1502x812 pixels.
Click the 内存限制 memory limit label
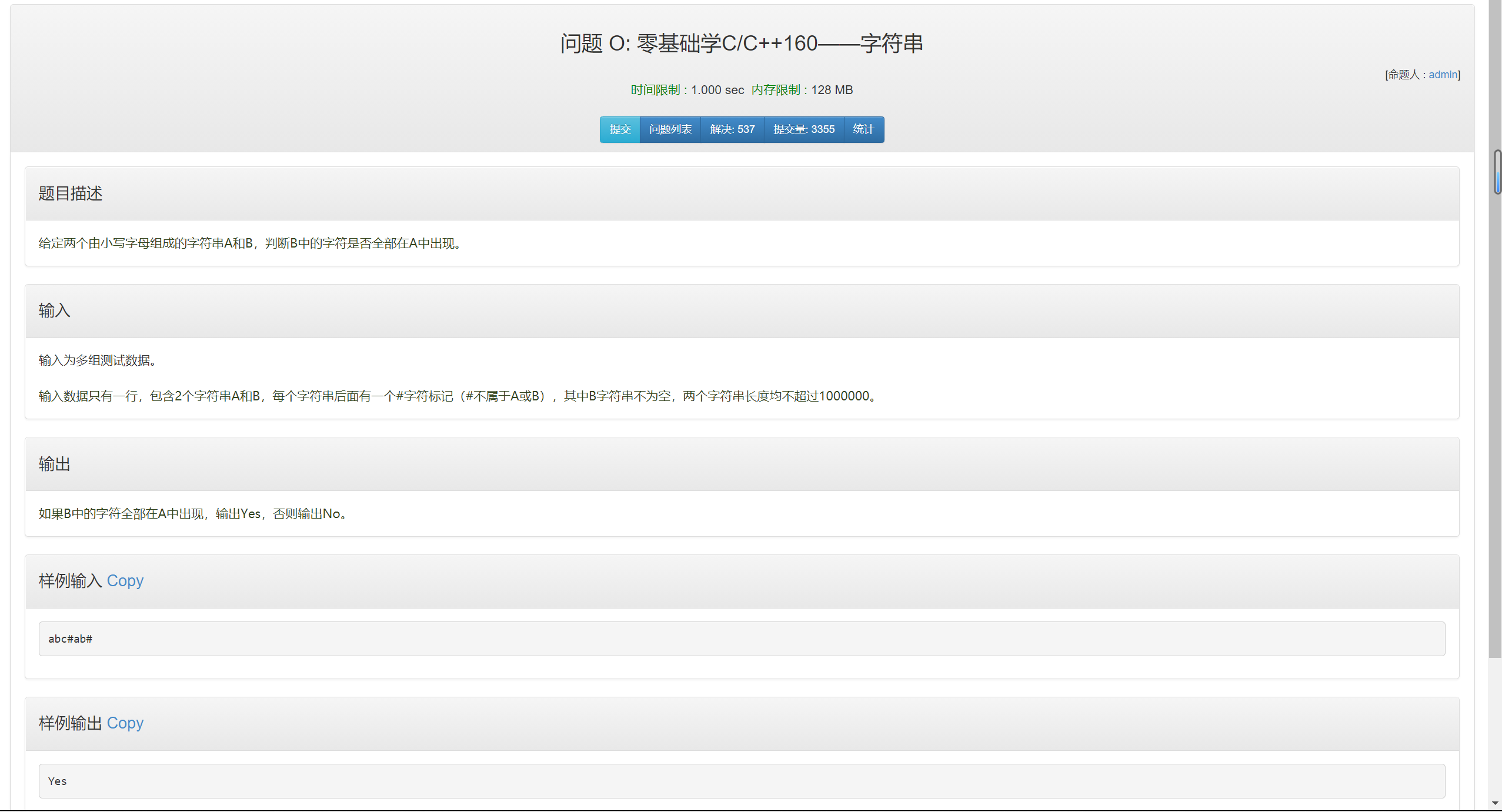(776, 90)
